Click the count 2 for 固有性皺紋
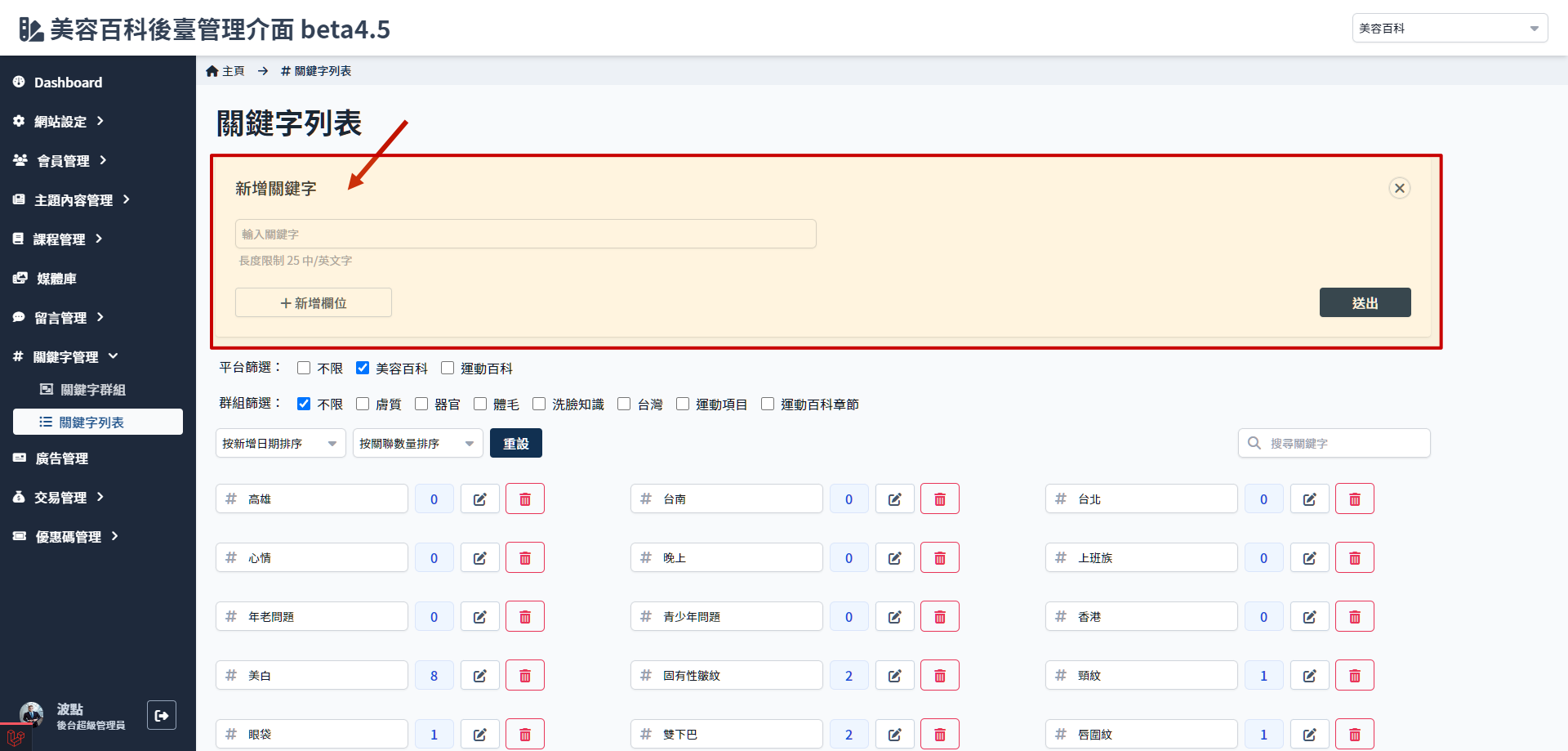 pos(849,675)
